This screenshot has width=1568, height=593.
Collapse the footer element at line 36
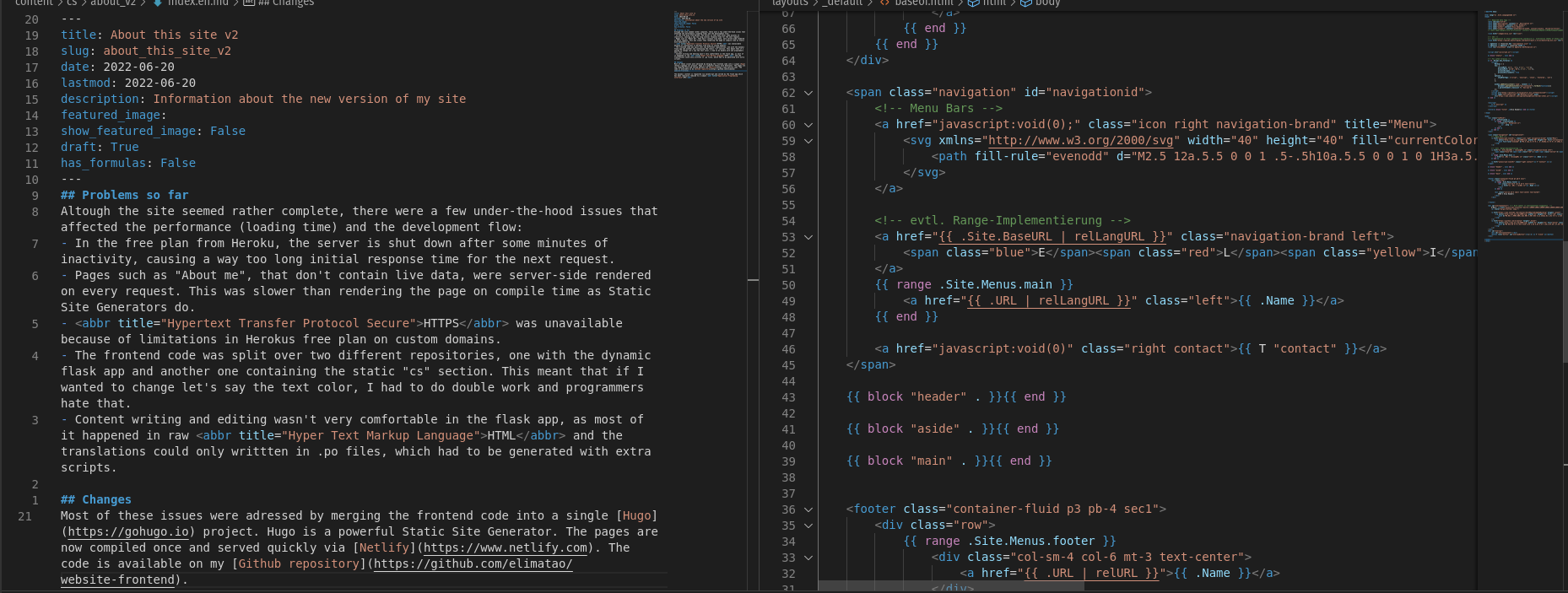[x=808, y=509]
